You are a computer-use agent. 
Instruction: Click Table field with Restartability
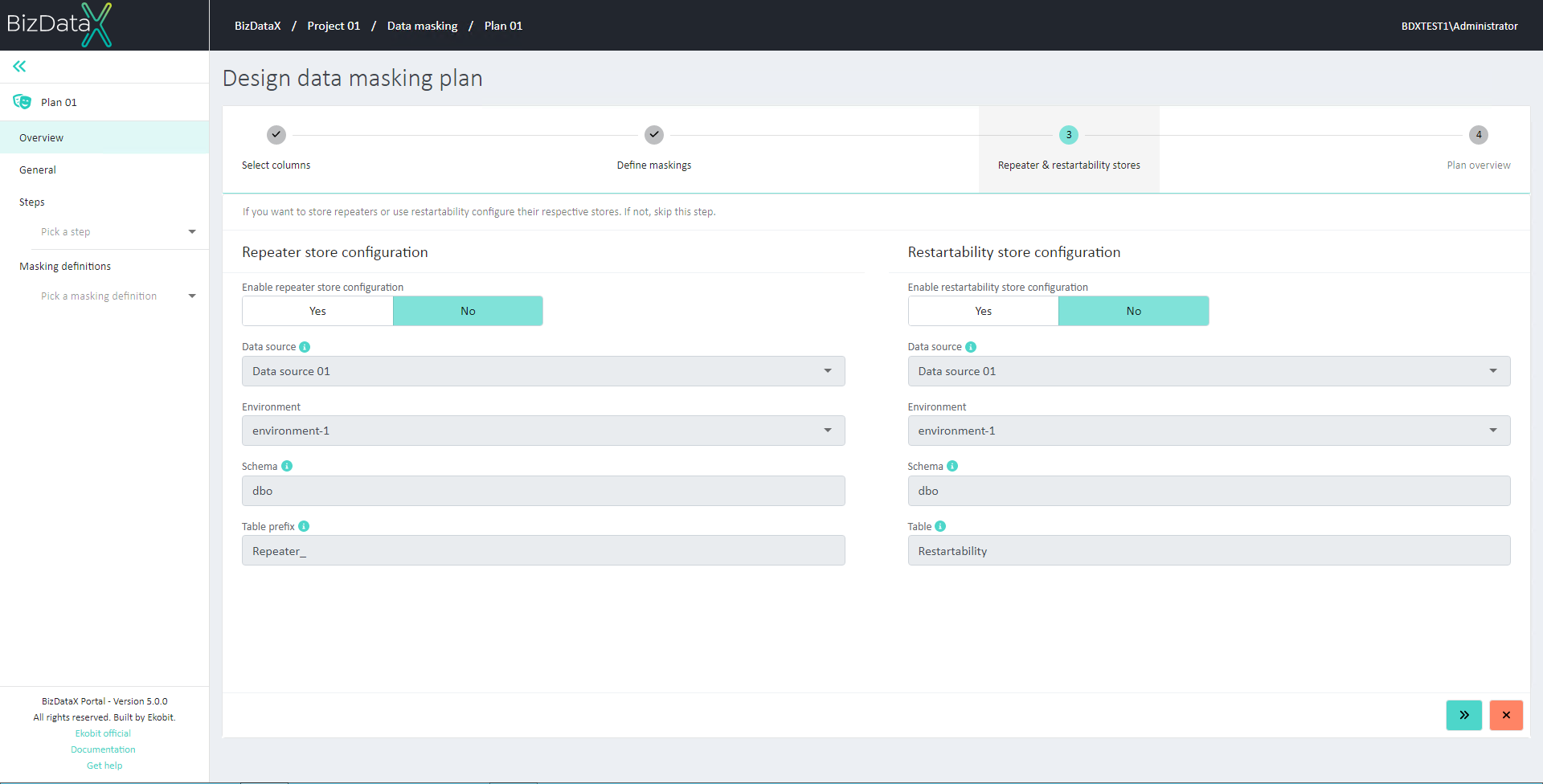1209,550
